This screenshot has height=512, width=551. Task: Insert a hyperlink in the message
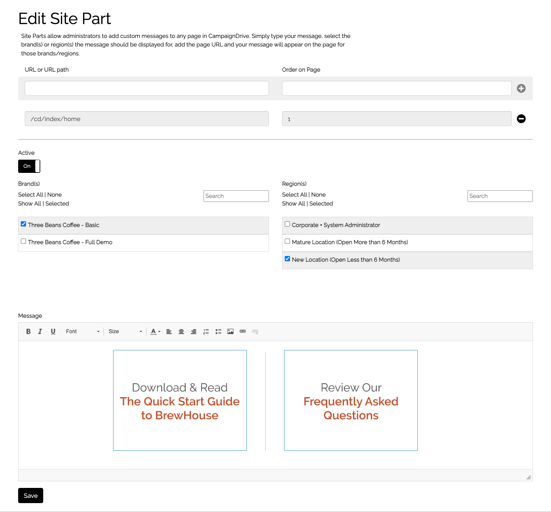pyautogui.click(x=242, y=331)
